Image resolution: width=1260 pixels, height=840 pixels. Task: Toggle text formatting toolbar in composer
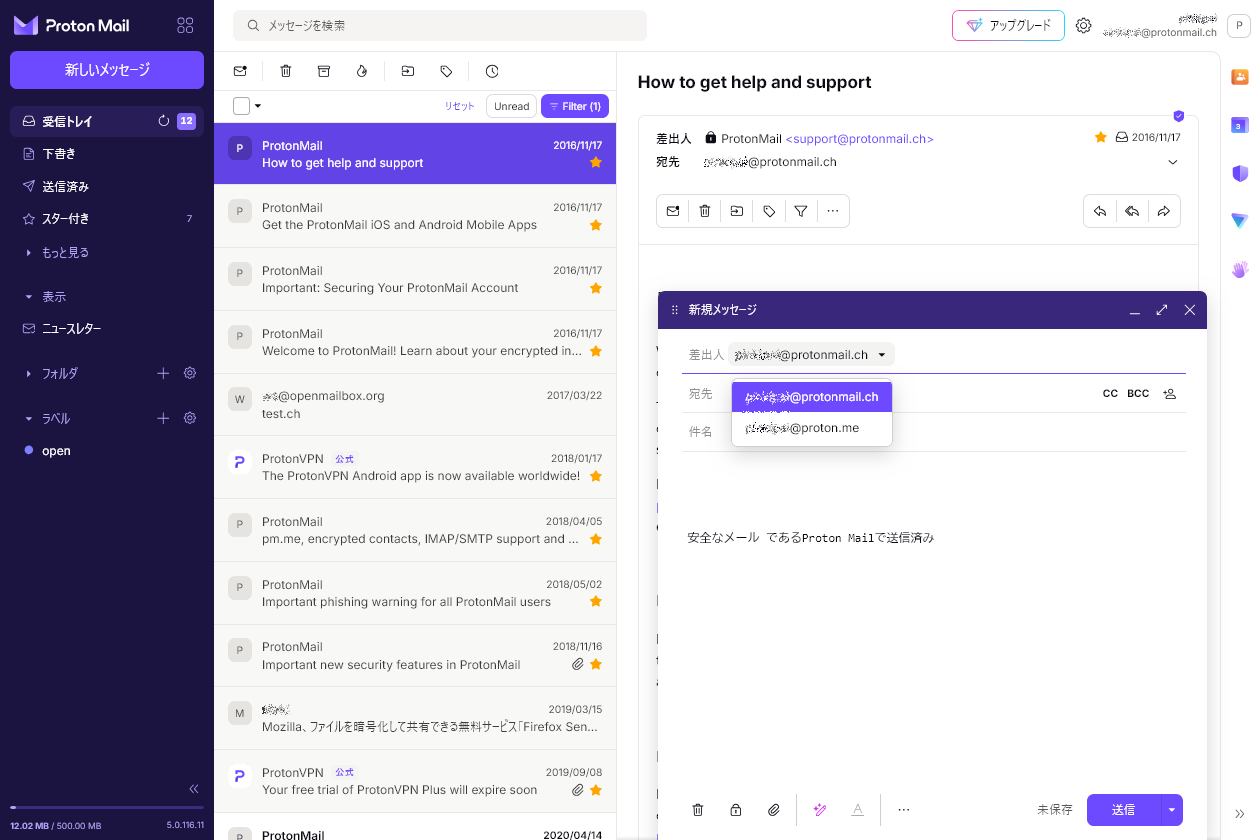[858, 810]
